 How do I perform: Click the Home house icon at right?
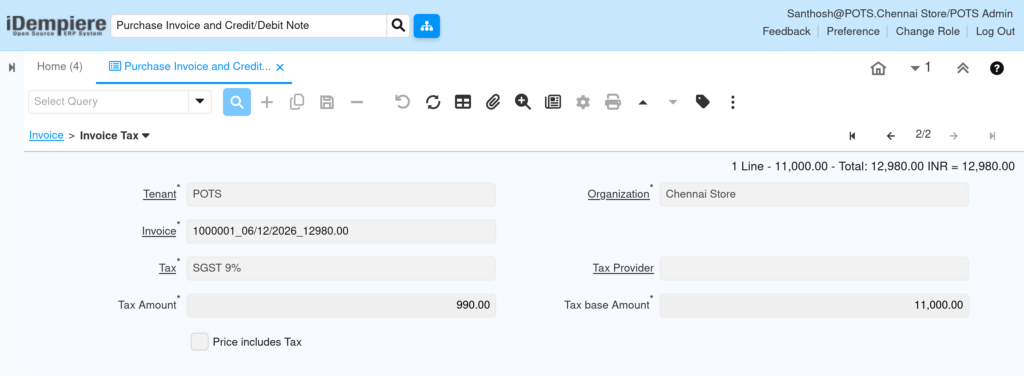point(878,68)
